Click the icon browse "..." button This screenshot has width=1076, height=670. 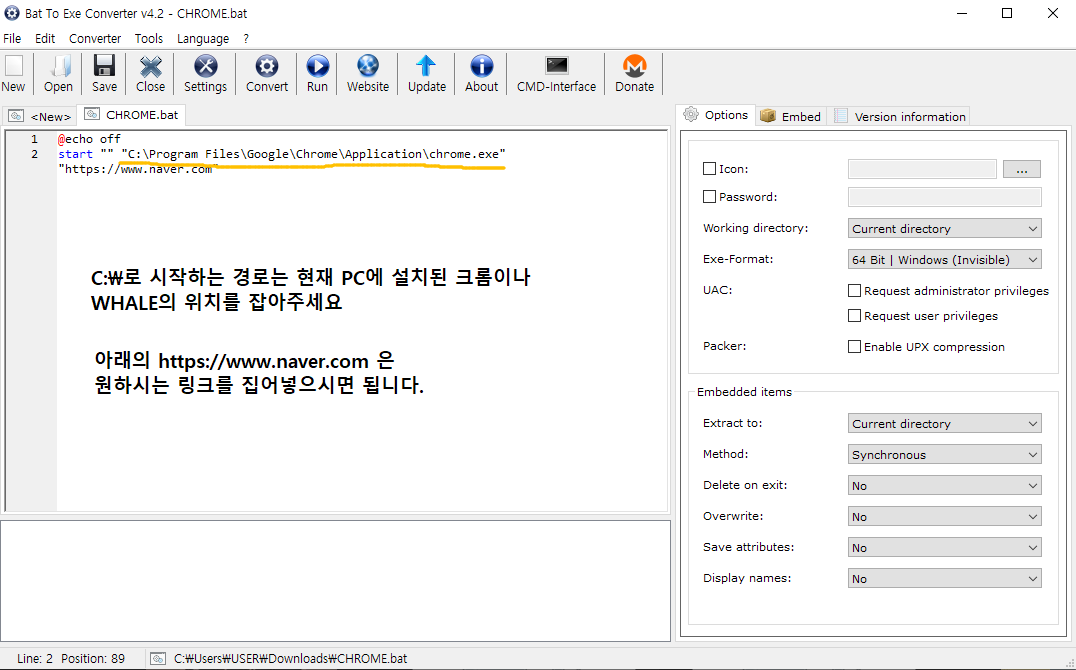(1021, 169)
